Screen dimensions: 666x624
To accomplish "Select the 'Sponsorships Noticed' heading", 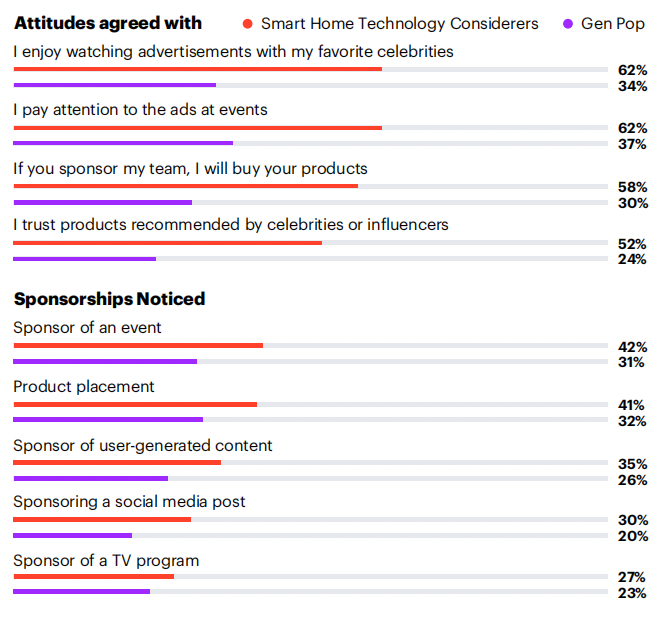I will (x=110, y=299).
